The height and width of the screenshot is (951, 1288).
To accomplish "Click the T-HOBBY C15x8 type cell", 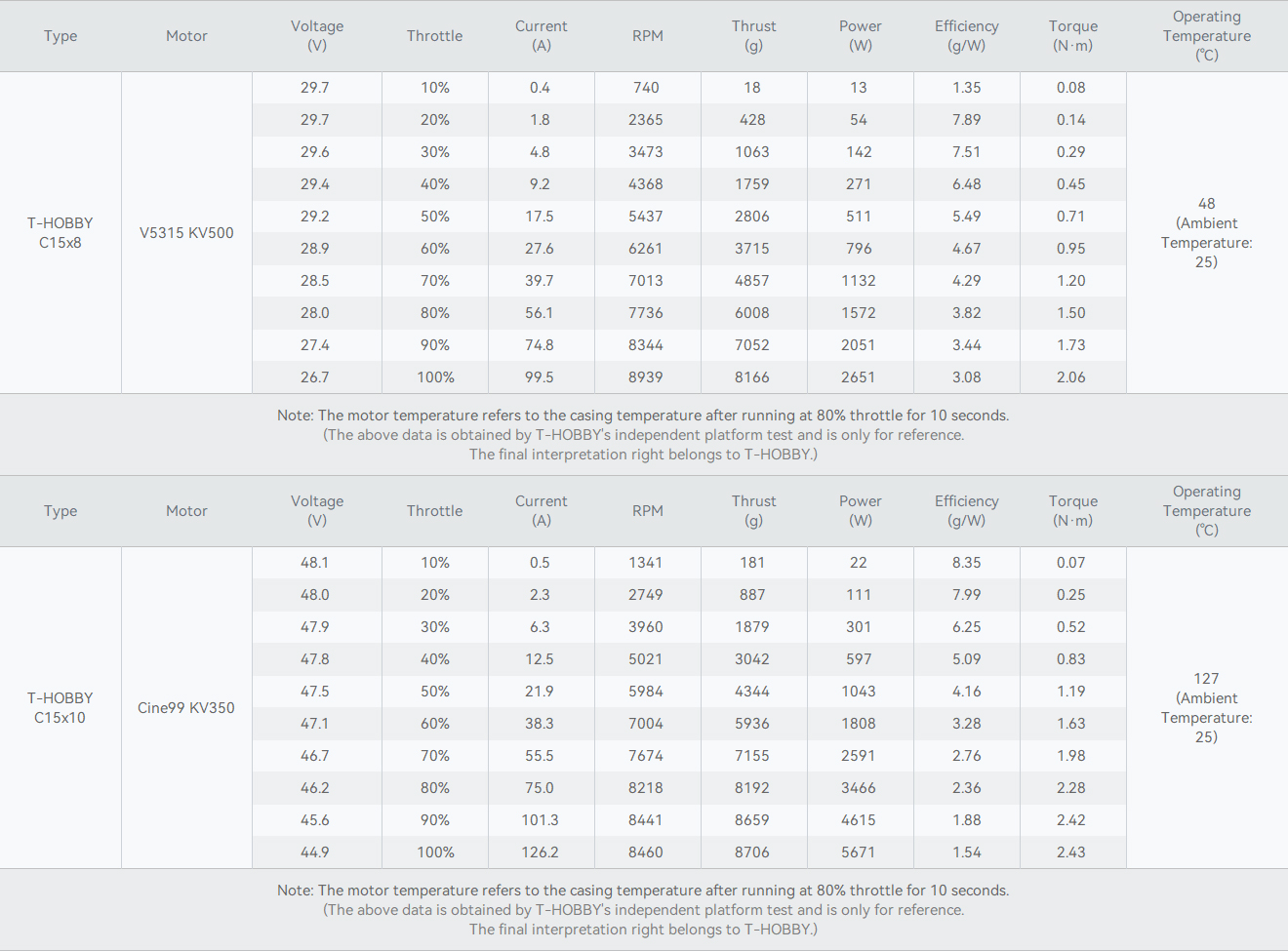I will (60, 233).
